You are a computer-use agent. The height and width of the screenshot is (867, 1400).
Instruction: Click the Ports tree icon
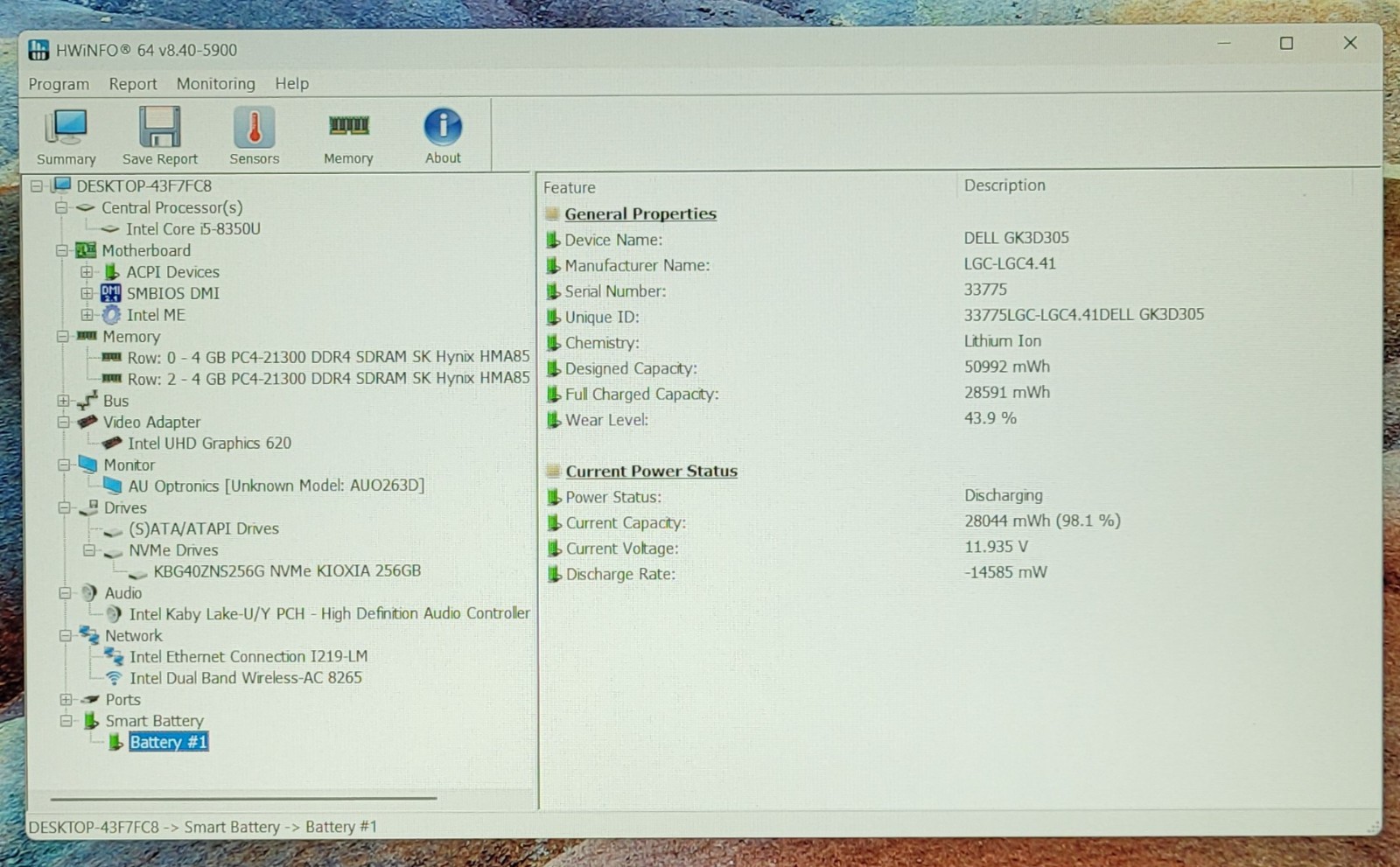(89, 700)
